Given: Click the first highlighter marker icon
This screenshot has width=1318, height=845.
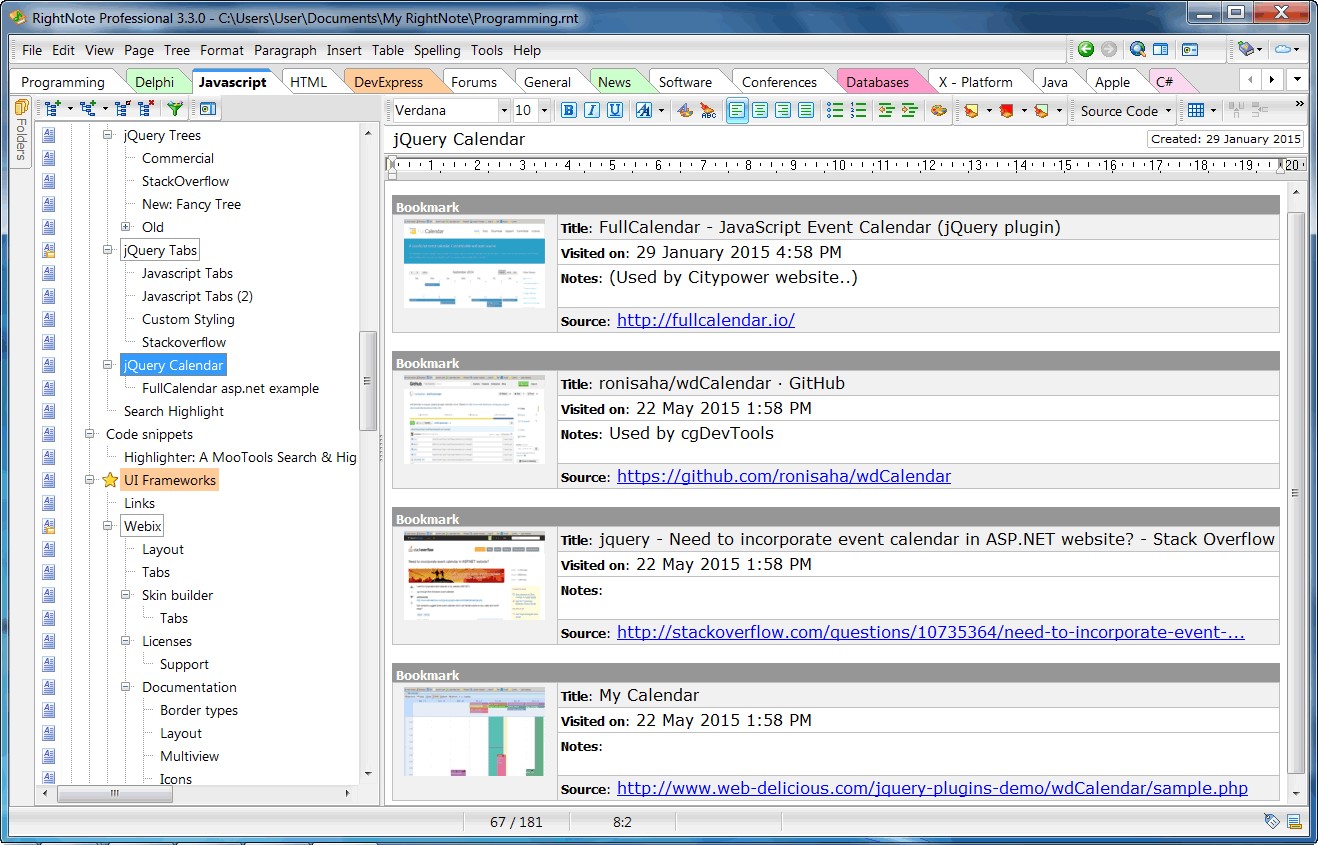Looking at the screenshot, I should coord(970,111).
